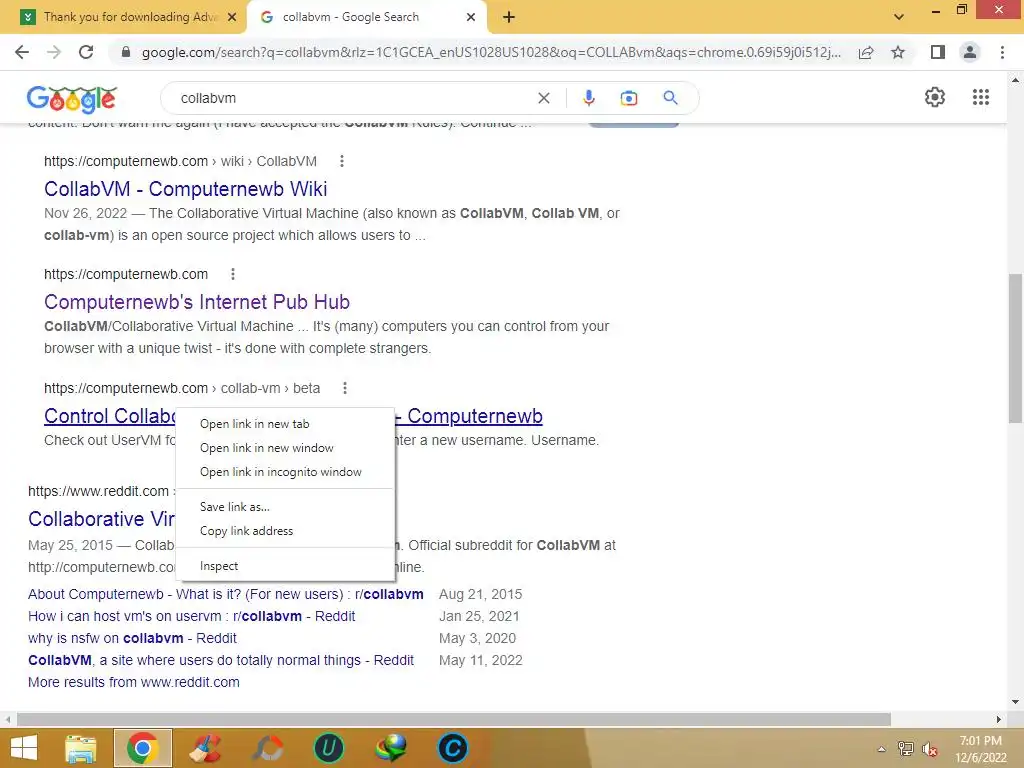Click the Chrome taskbar icon
Image resolution: width=1024 pixels, height=768 pixels.
tap(142, 748)
